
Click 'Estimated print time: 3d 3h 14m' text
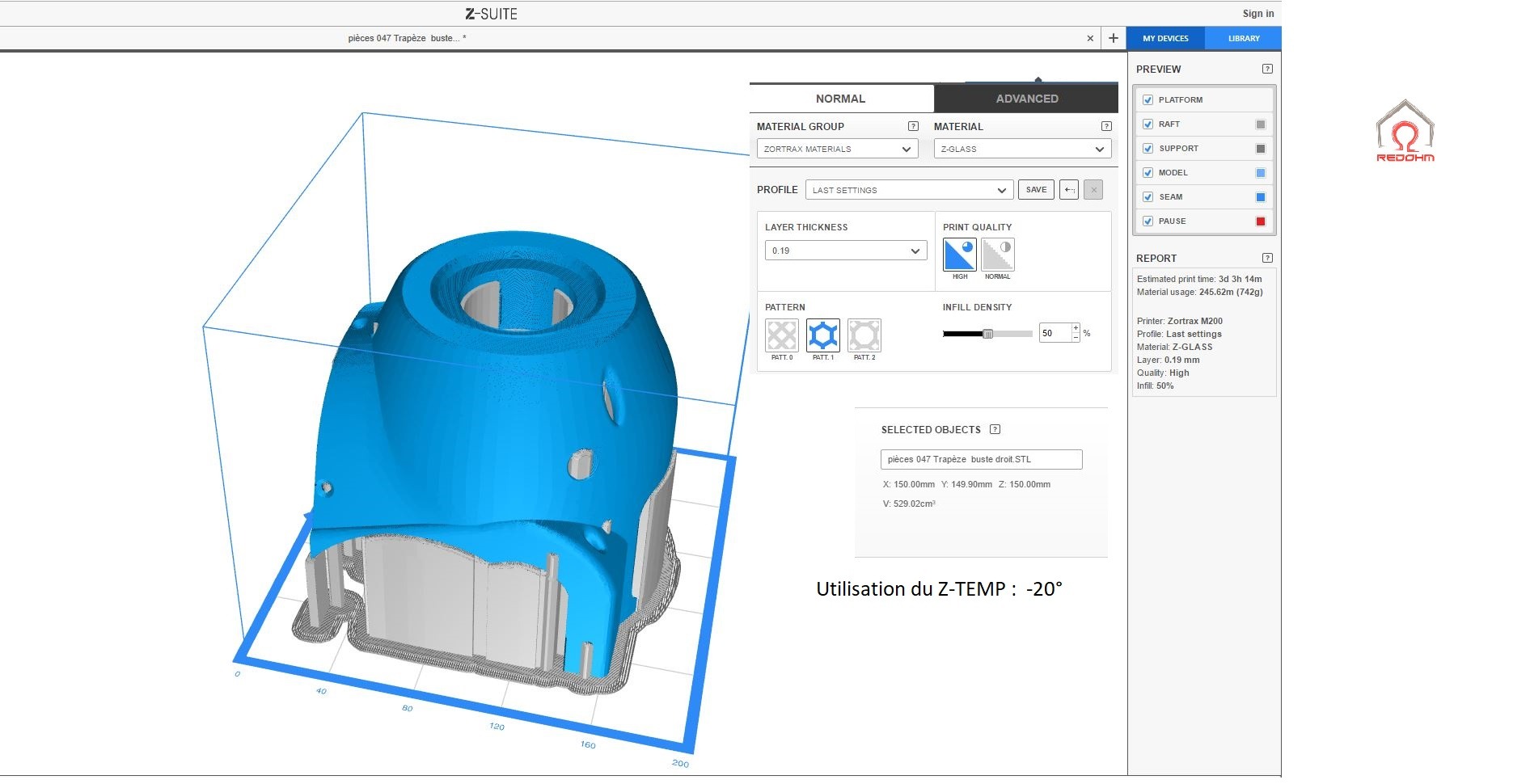click(x=1199, y=279)
